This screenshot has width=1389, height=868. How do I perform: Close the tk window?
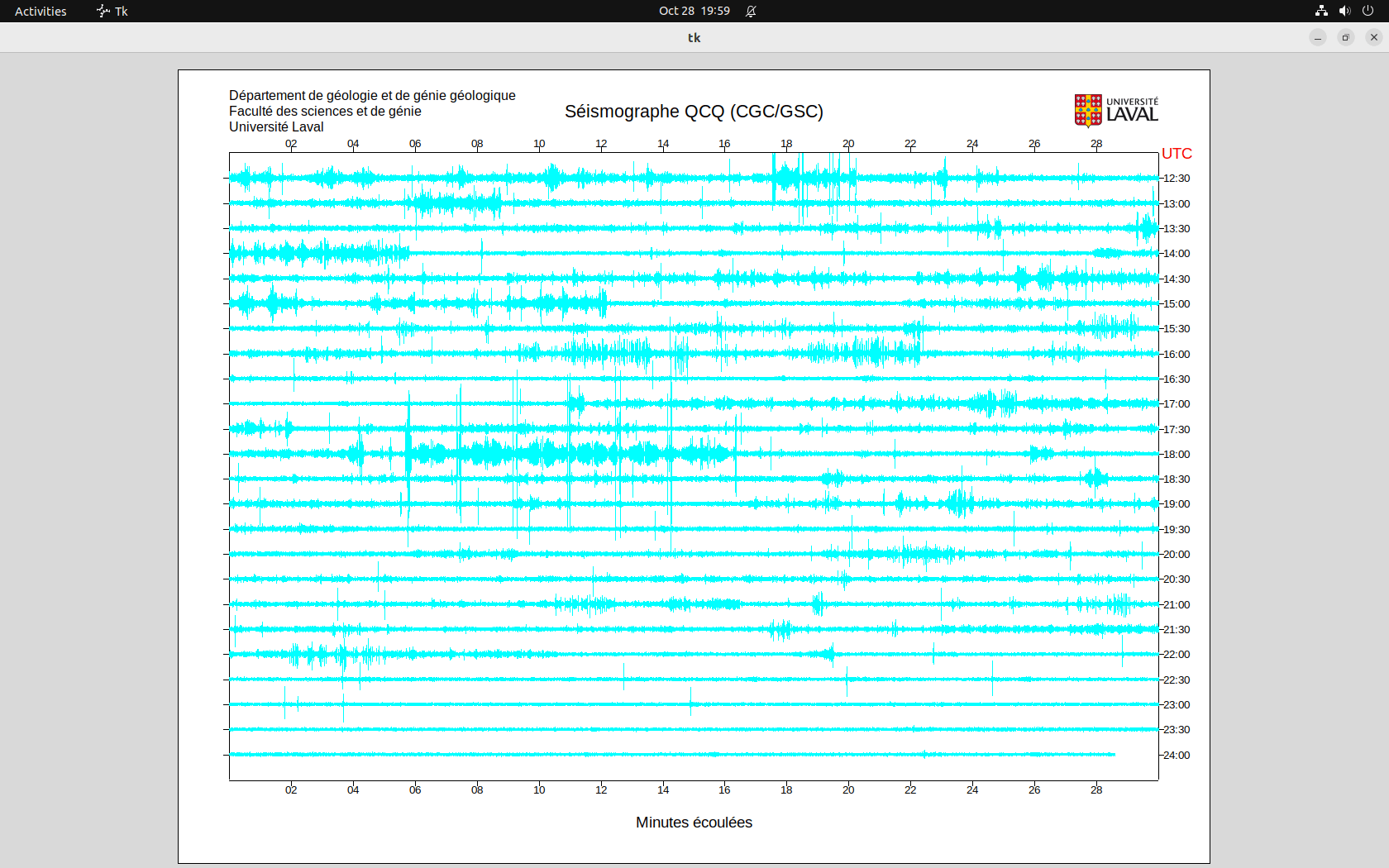1374,37
